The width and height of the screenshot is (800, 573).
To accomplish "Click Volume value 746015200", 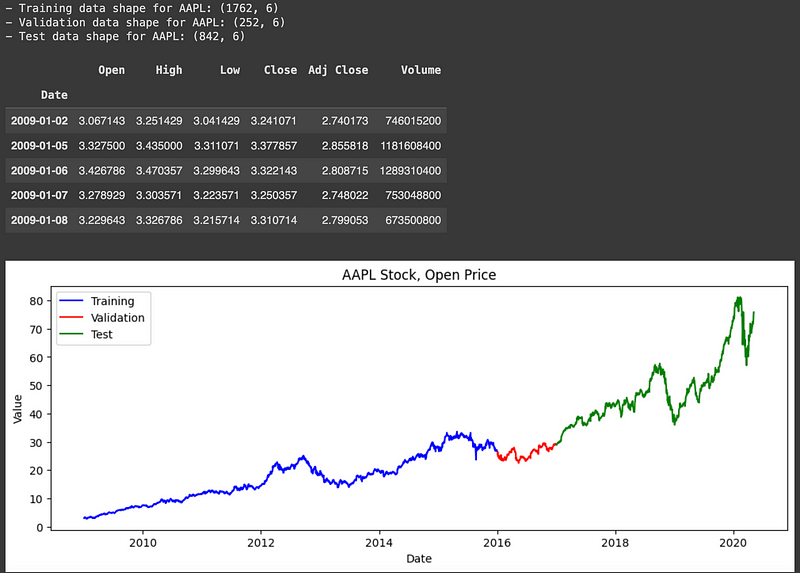I will 413,121.
